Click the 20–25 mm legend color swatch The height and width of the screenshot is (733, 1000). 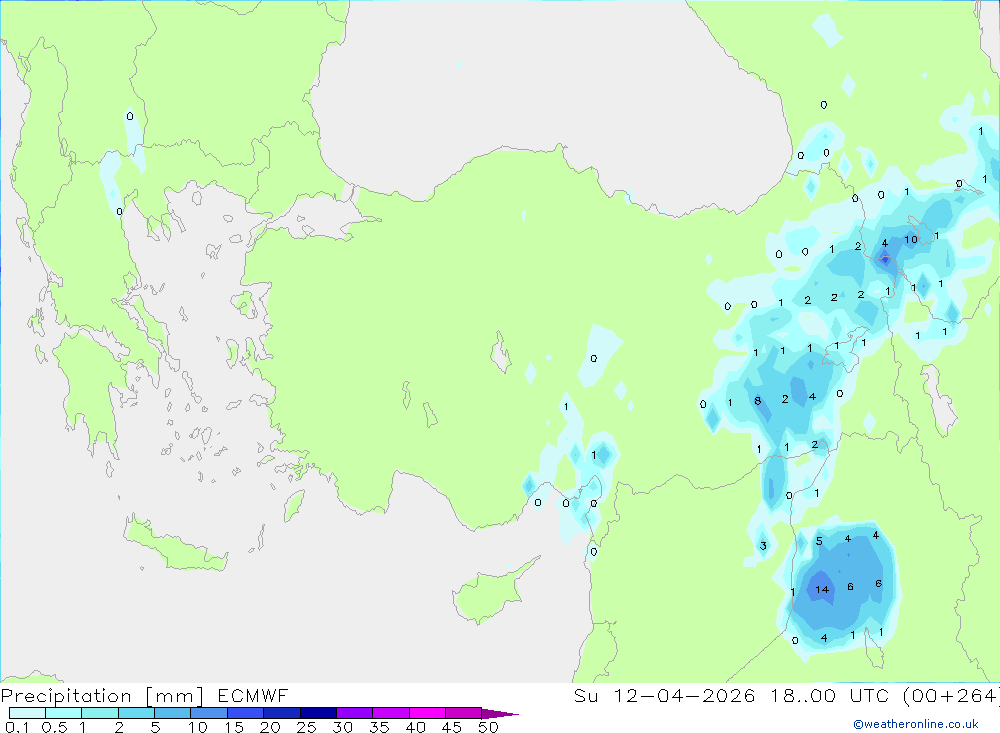(x=281, y=713)
